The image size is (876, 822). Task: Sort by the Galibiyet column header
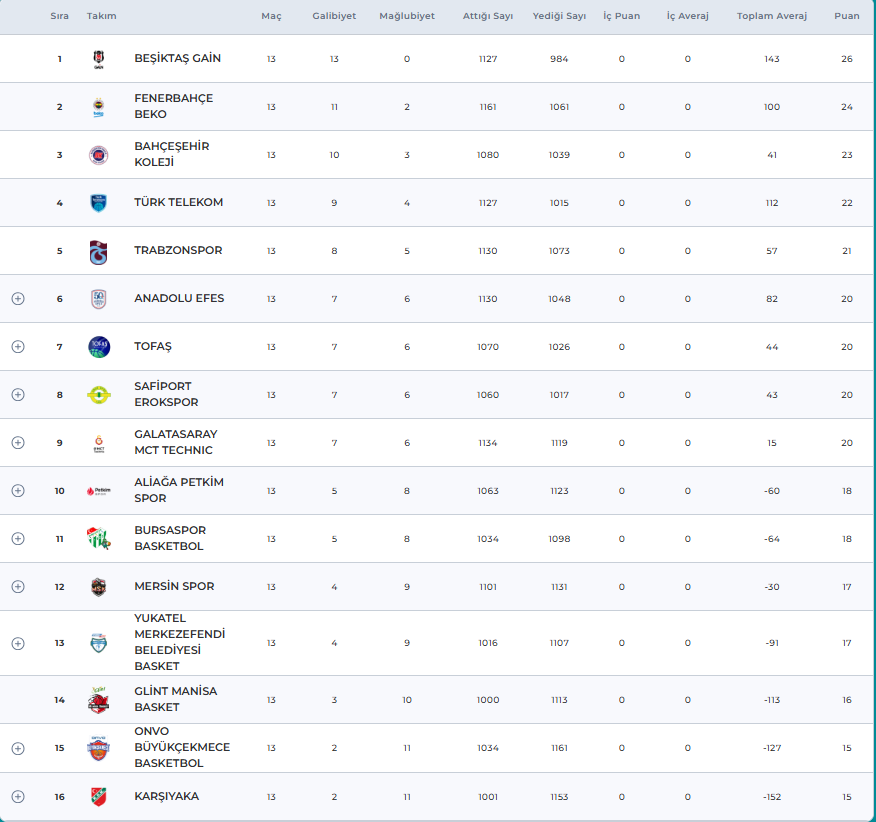click(x=334, y=17)
